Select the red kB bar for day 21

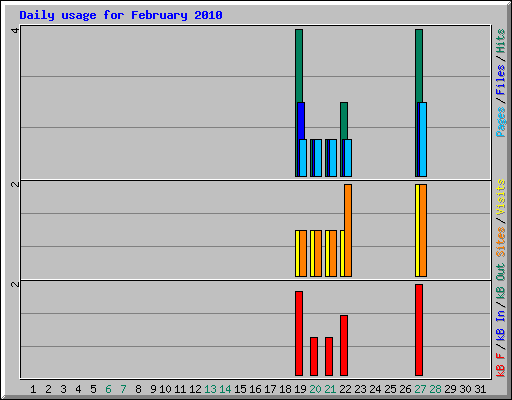tap(329, 356)
